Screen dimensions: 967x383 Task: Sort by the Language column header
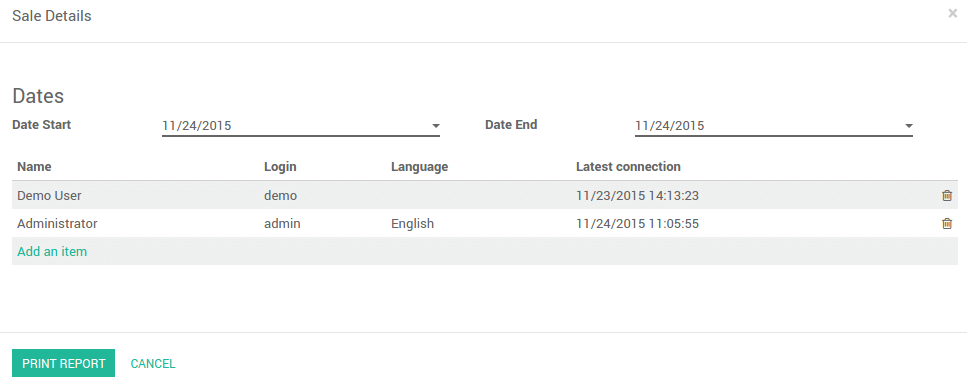[419, 167]
